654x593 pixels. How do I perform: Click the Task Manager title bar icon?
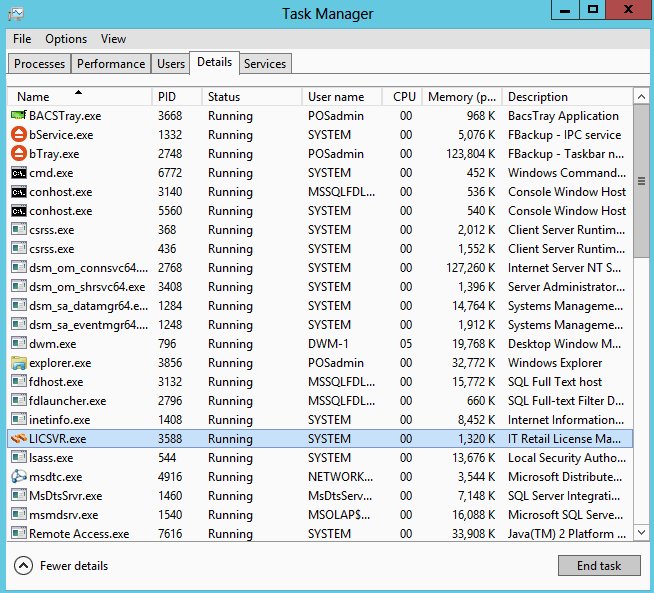tap(16, 14)
